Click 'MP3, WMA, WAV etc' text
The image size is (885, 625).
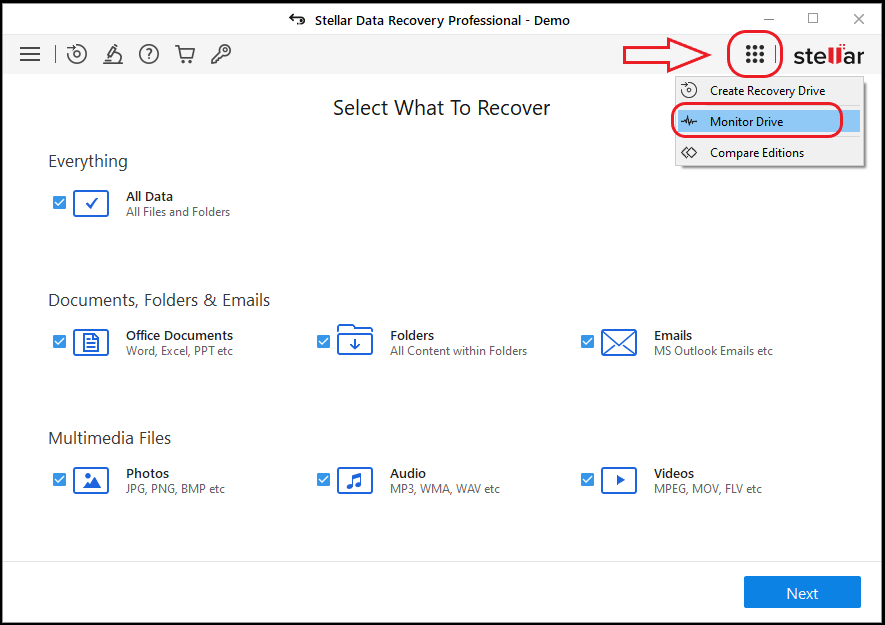click(x=445, y=489)
